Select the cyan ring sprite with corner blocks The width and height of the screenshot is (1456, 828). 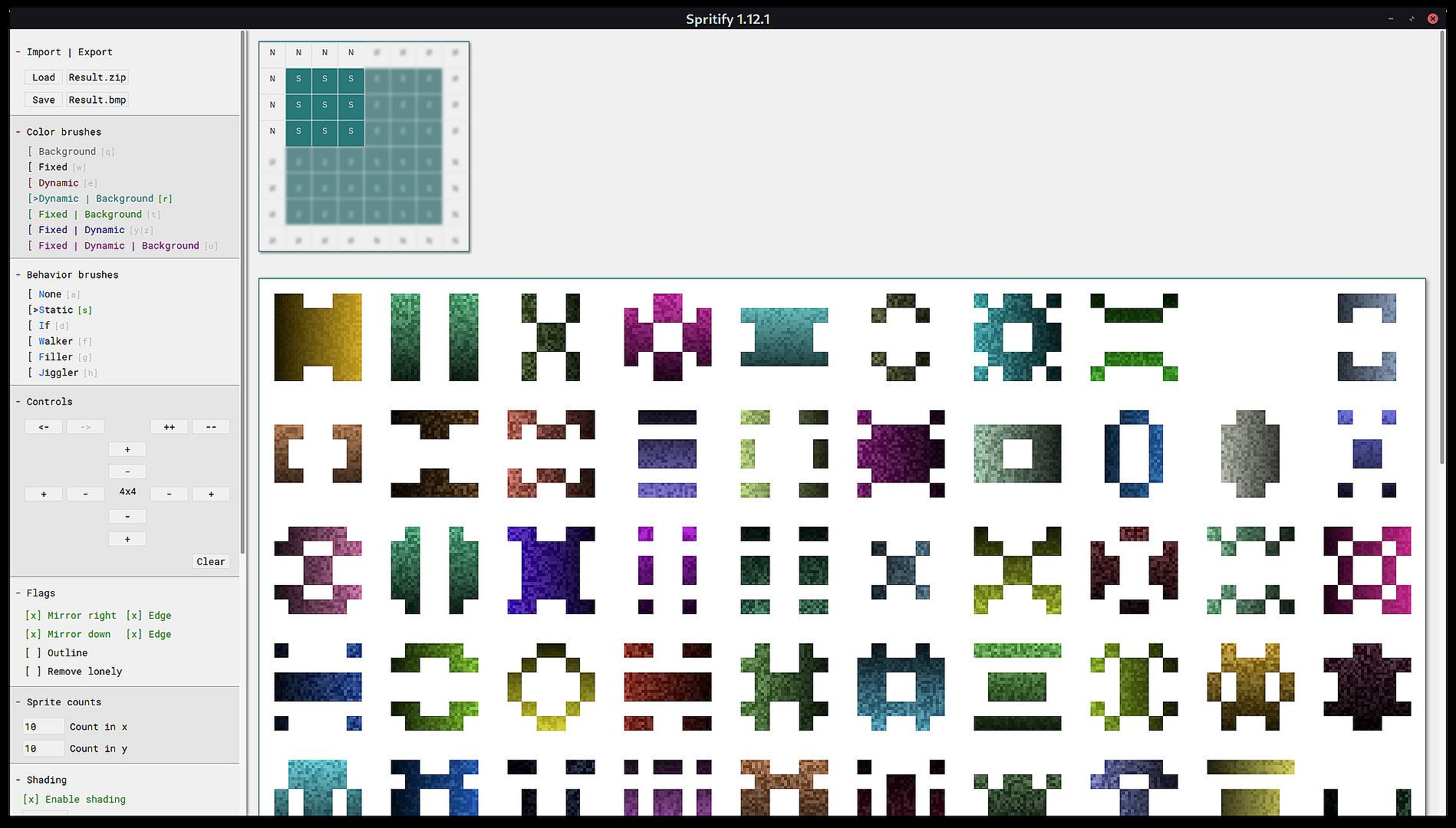1017,337
